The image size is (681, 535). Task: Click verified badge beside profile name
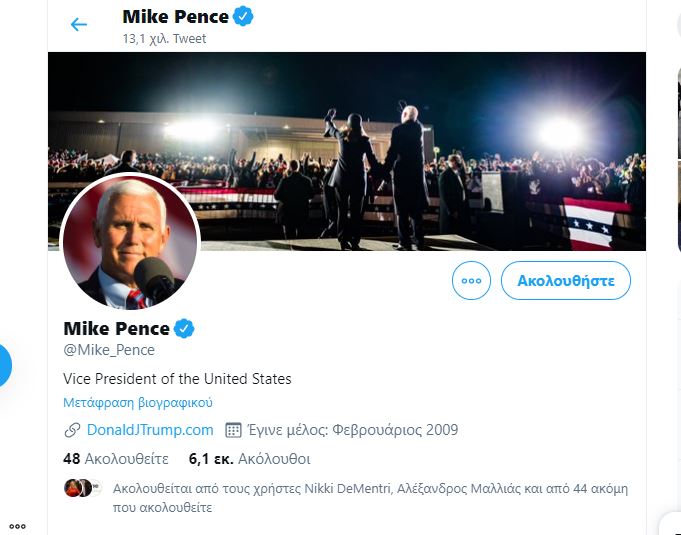(186, 328)
